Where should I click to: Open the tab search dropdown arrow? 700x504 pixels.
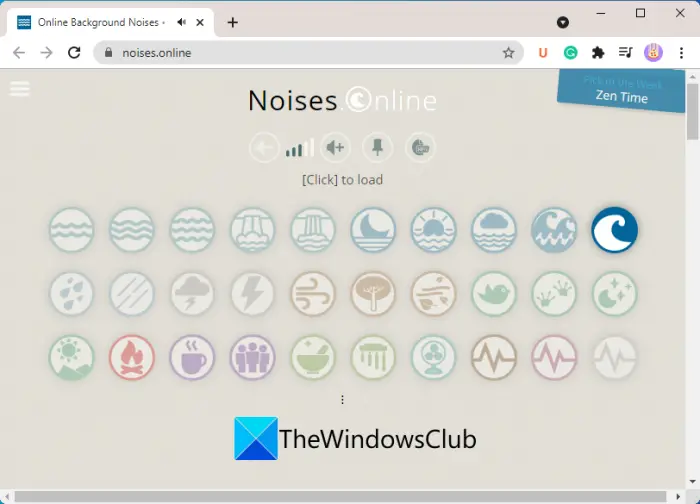tap(563, 22)
